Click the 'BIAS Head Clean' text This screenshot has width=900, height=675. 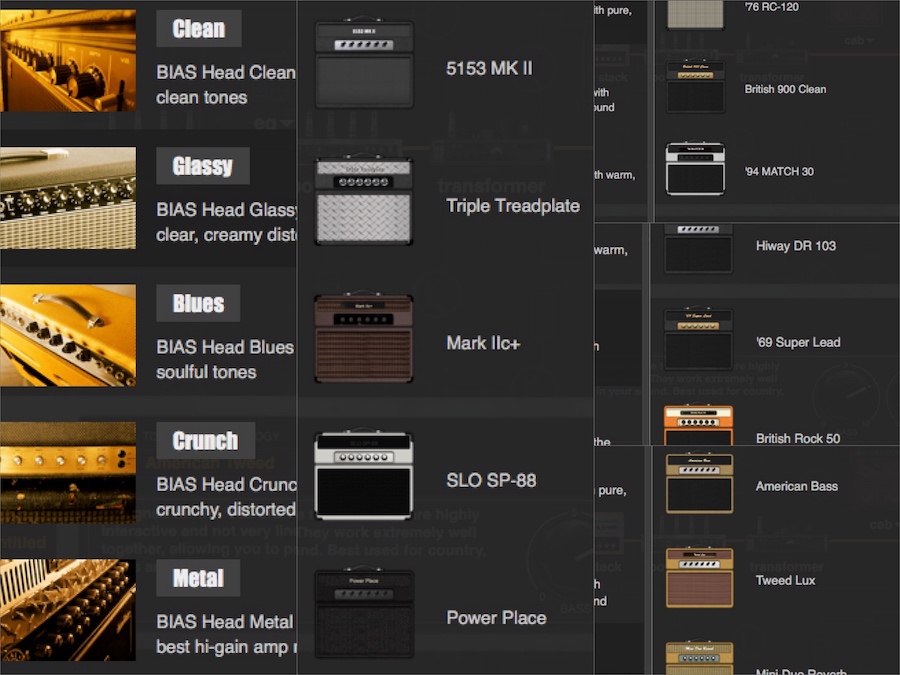(x=226, y=72)
